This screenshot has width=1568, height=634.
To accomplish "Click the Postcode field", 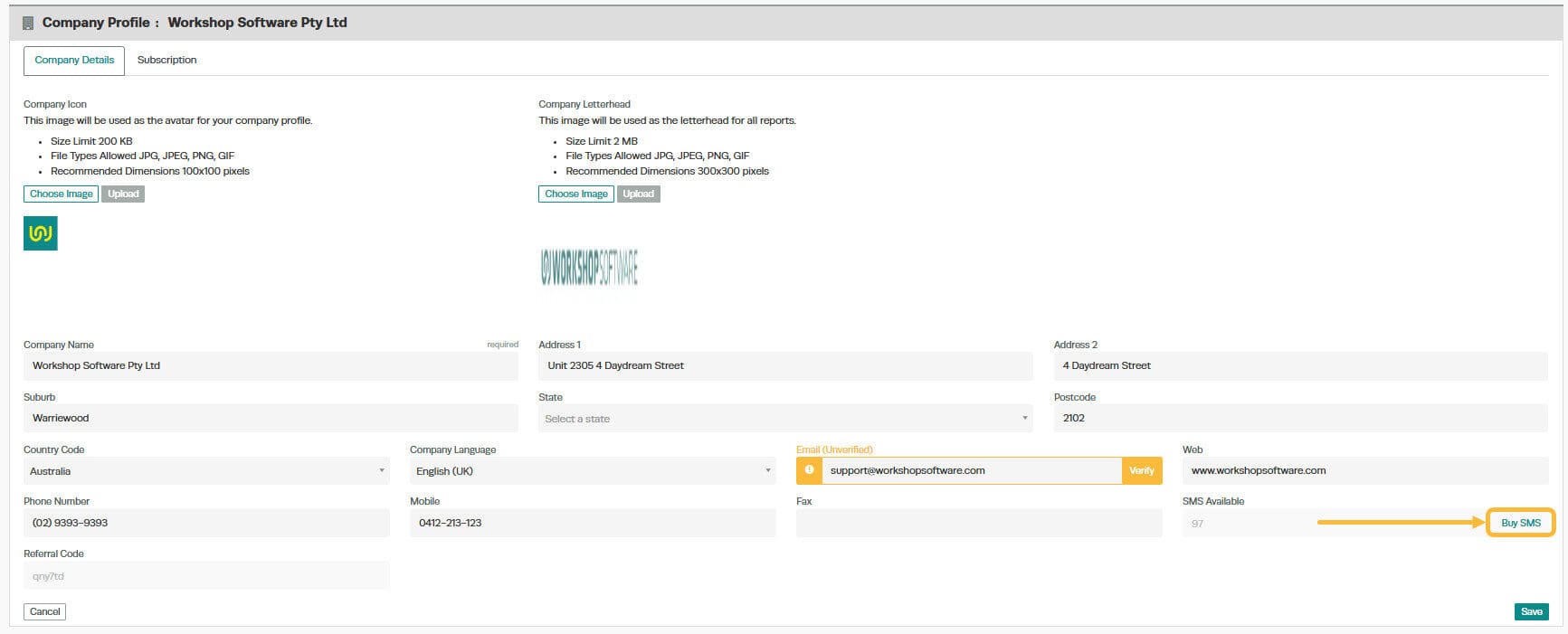I will [1301, 418].
